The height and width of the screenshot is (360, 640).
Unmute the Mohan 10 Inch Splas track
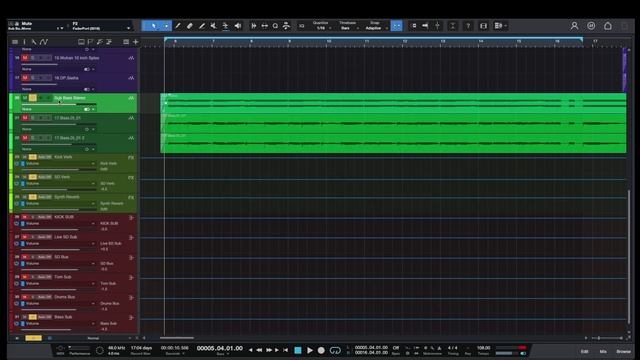click(25, 58)
